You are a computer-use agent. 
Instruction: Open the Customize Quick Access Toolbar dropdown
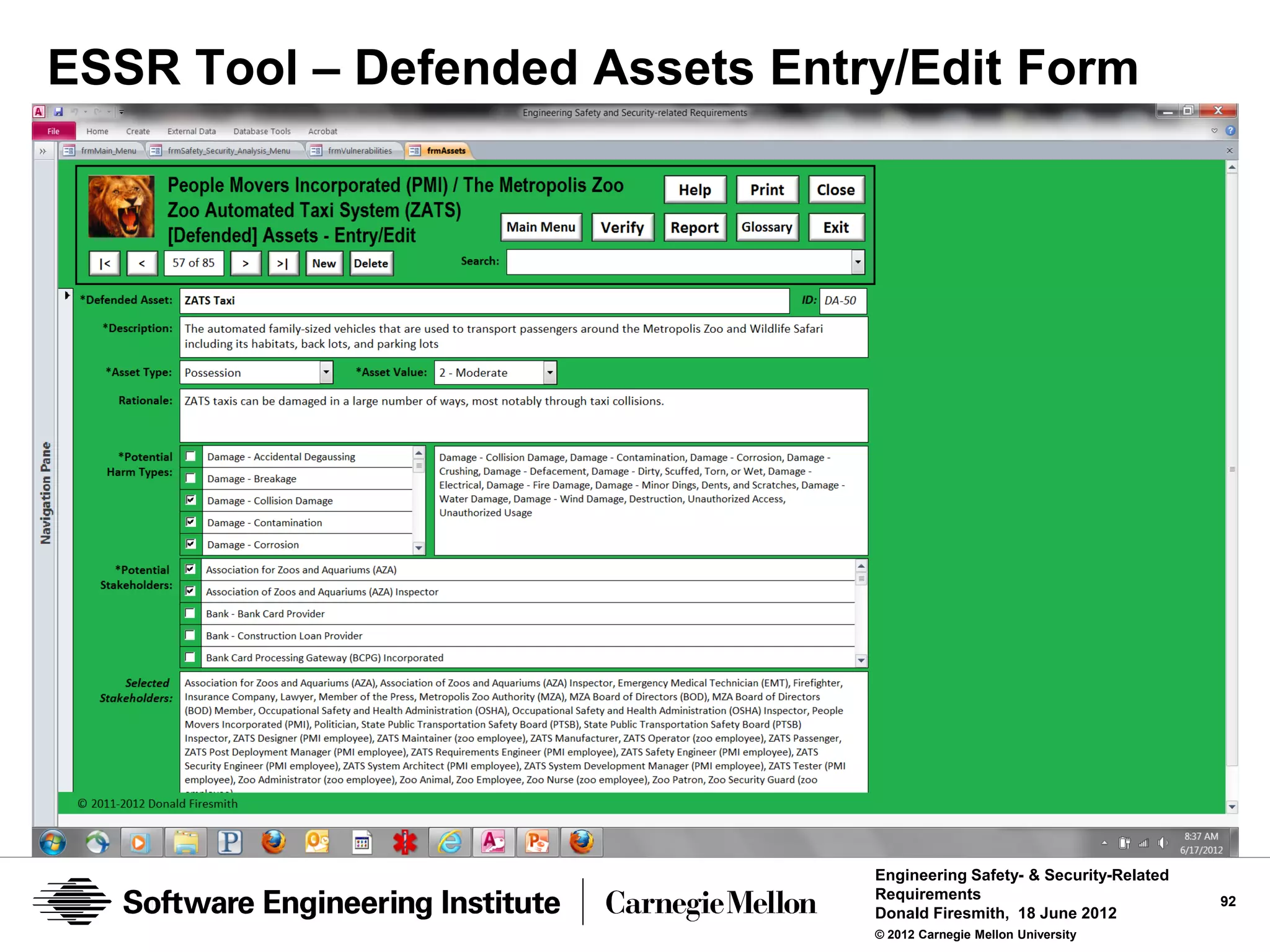tap(122, 112)
